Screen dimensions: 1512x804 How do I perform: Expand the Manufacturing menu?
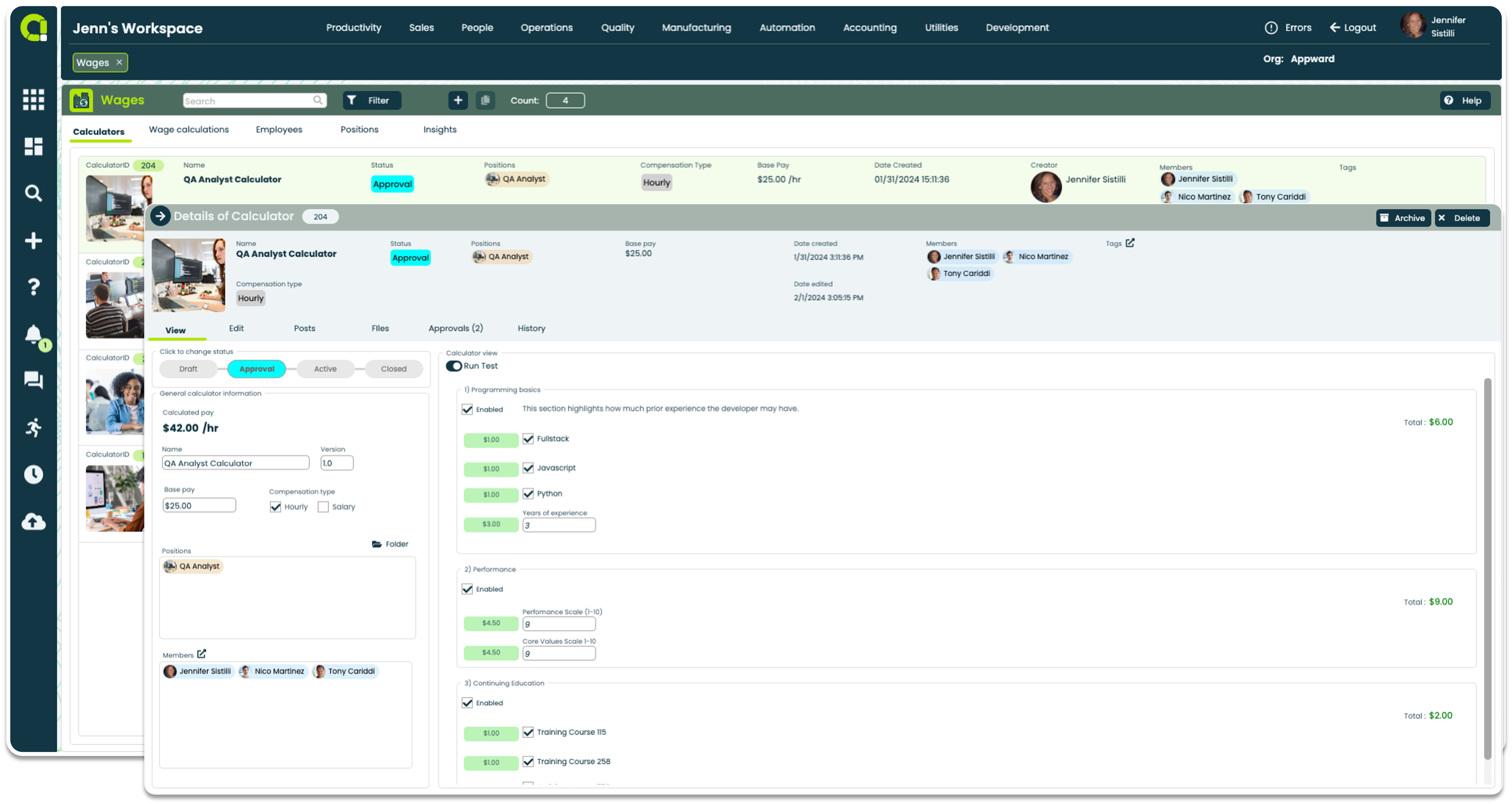[696, 28]
